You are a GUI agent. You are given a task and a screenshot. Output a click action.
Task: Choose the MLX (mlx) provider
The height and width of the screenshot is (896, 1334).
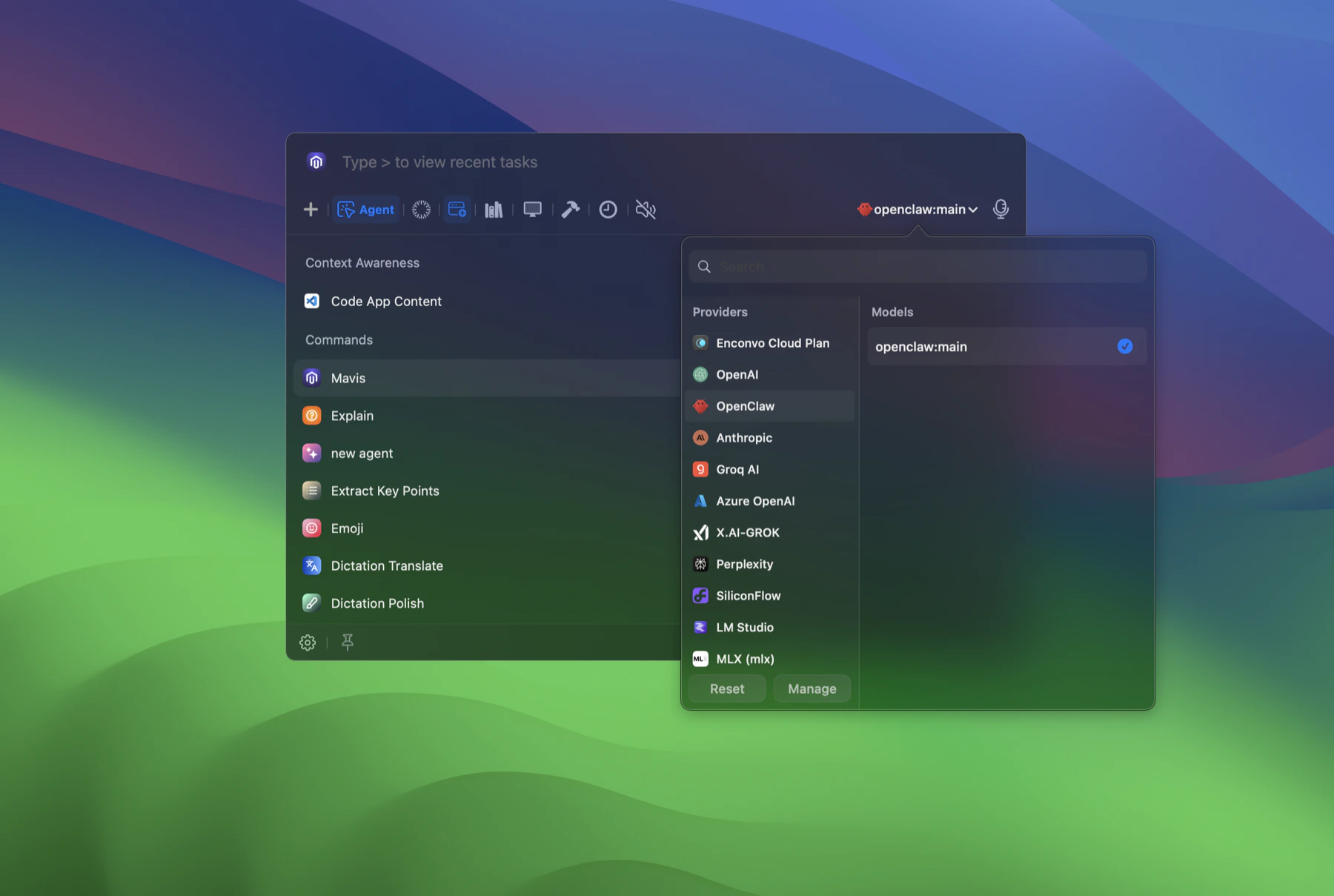click(x=770, y=659)
